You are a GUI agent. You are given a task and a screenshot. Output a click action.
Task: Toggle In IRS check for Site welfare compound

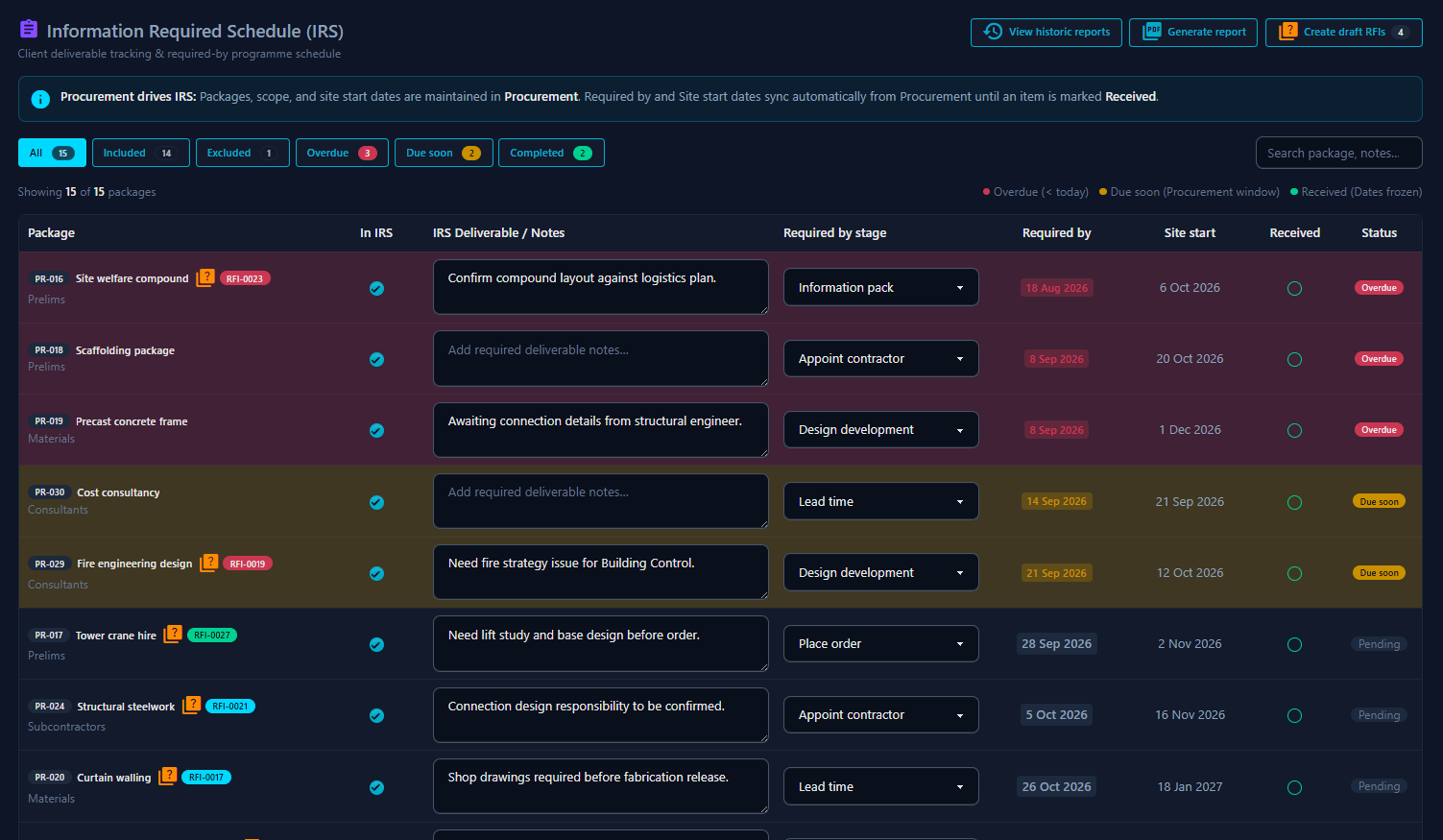point(376,288)
